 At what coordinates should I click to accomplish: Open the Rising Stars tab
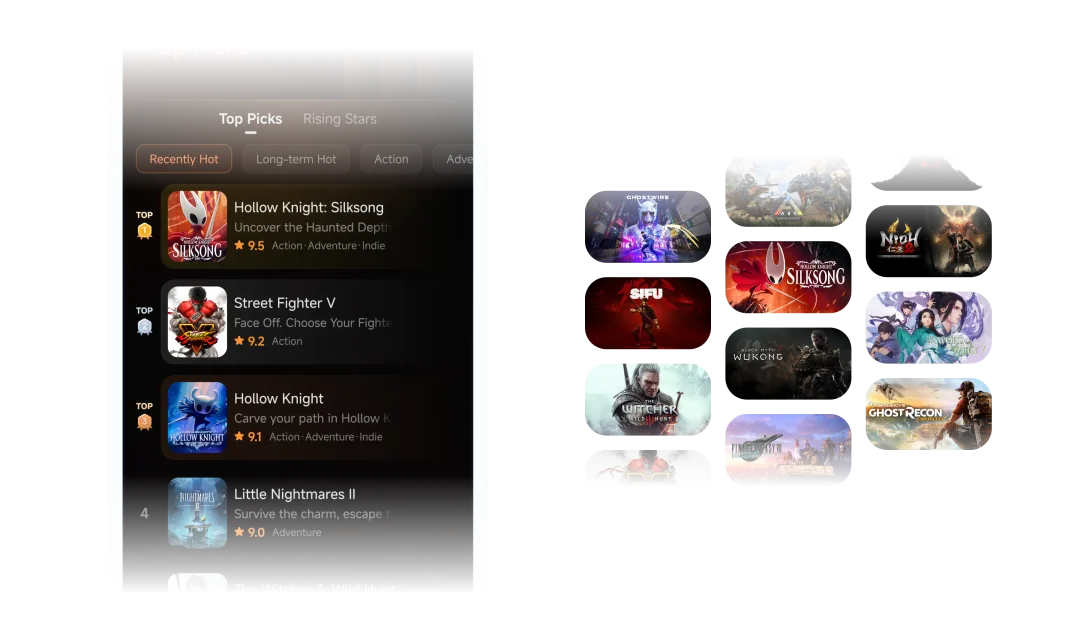point(340,119)
